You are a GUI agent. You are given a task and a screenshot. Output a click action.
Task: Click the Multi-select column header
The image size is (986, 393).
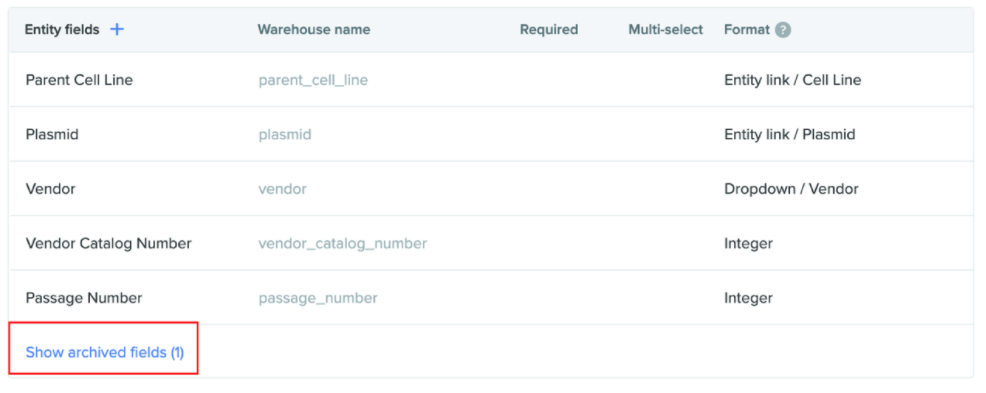[665, 30]
